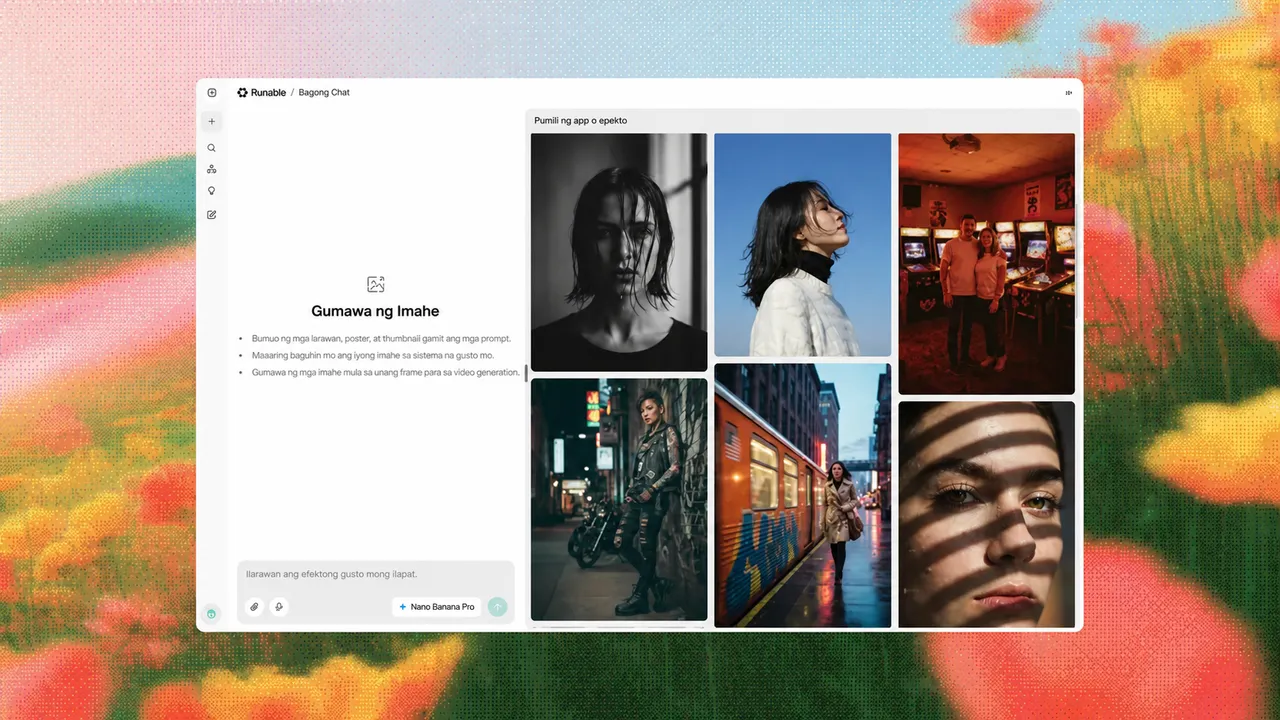Image resolution: width=1280 pixels, height=720 pixels.
Task: Click the lightbulb ideas sidebar icon
Action: 212,191
